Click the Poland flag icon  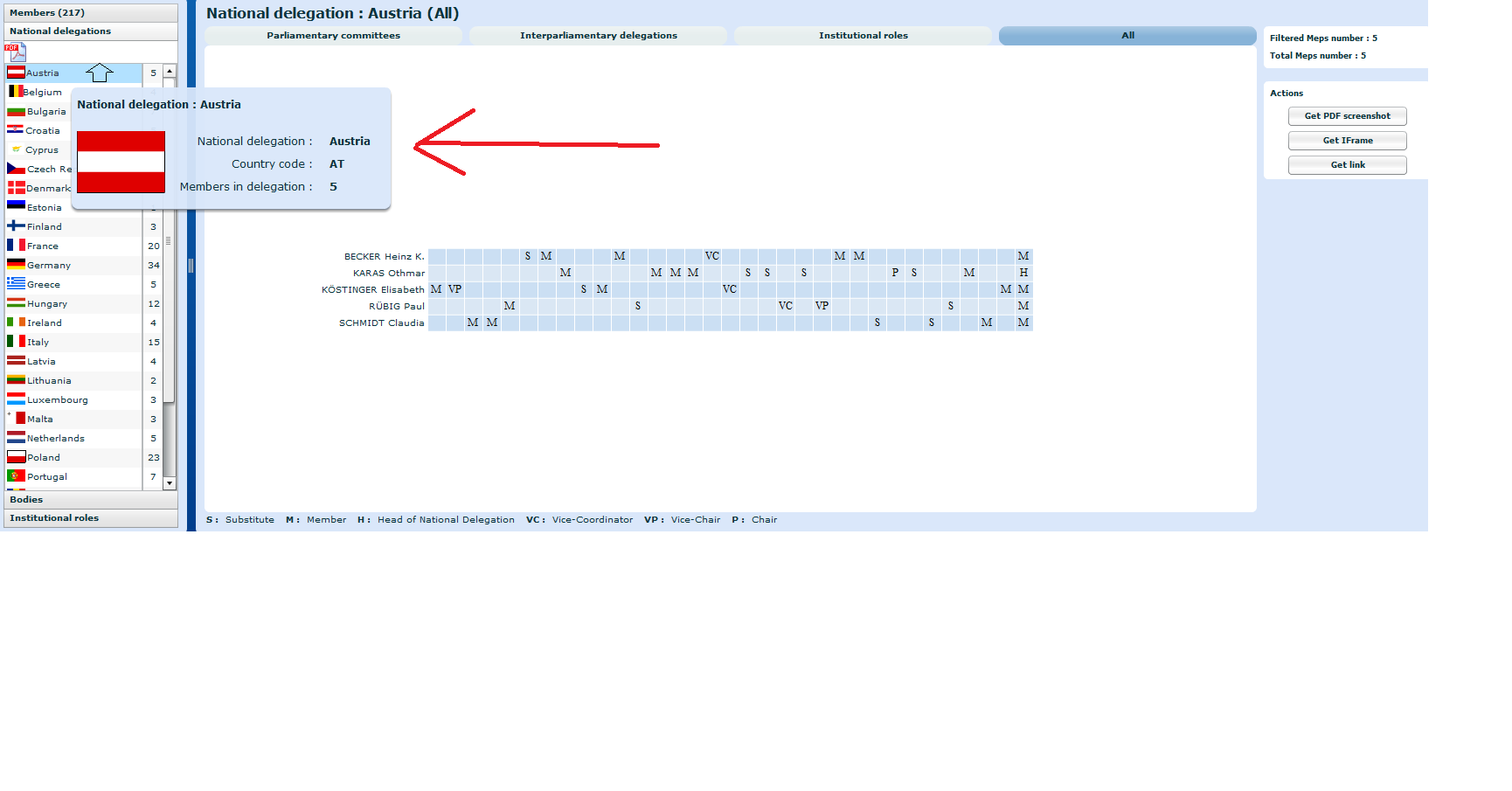tap(16, 457)
